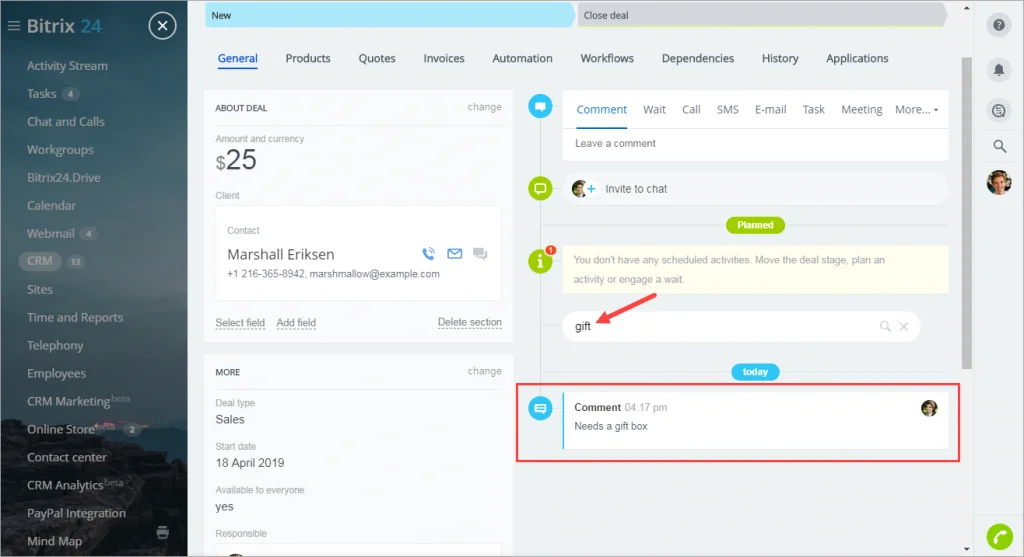Click the plus avatar icon to invite to chat
The height and width of the screenshot is (557, 1024).
pos(584,189)
